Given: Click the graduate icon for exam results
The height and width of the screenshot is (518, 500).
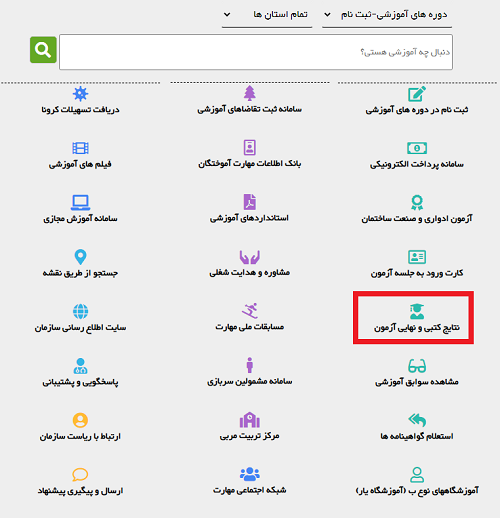Looking at the screenshot, I should 417,311.
